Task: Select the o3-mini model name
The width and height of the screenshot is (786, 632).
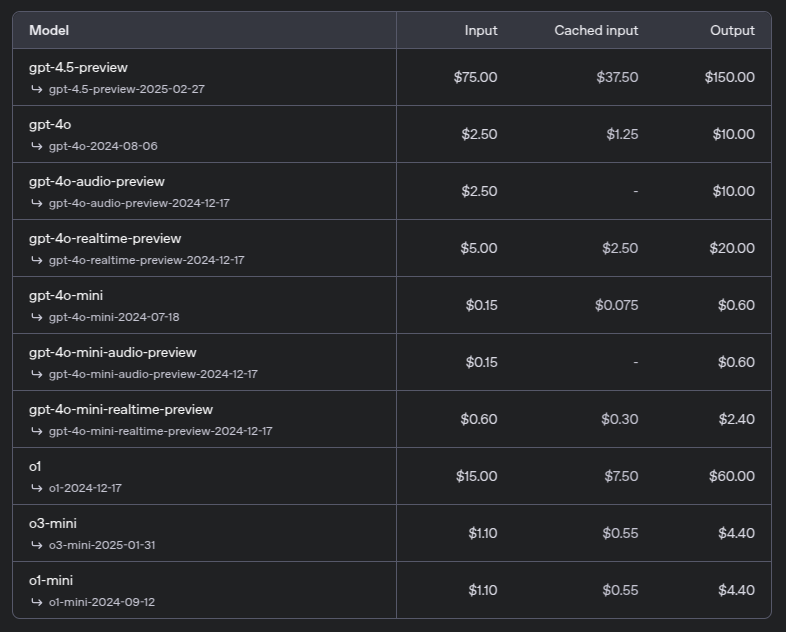Action: pos(53,525)
